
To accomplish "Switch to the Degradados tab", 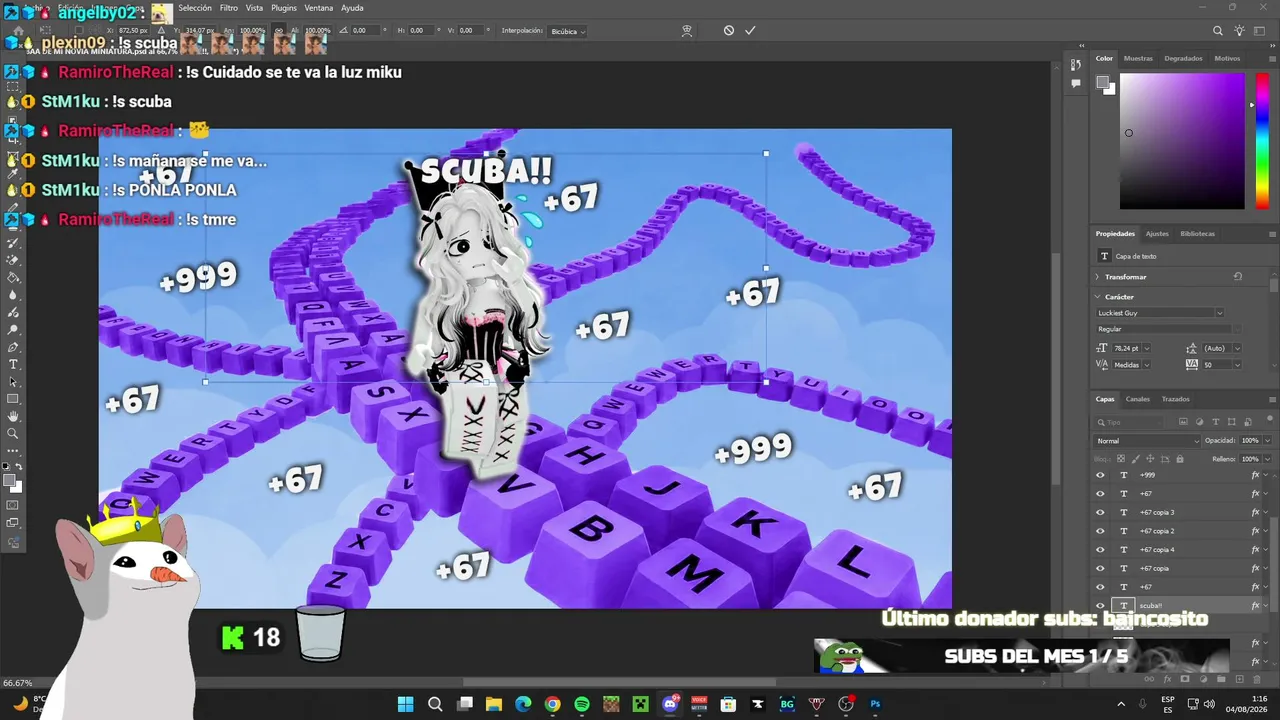I will 1184,58.
